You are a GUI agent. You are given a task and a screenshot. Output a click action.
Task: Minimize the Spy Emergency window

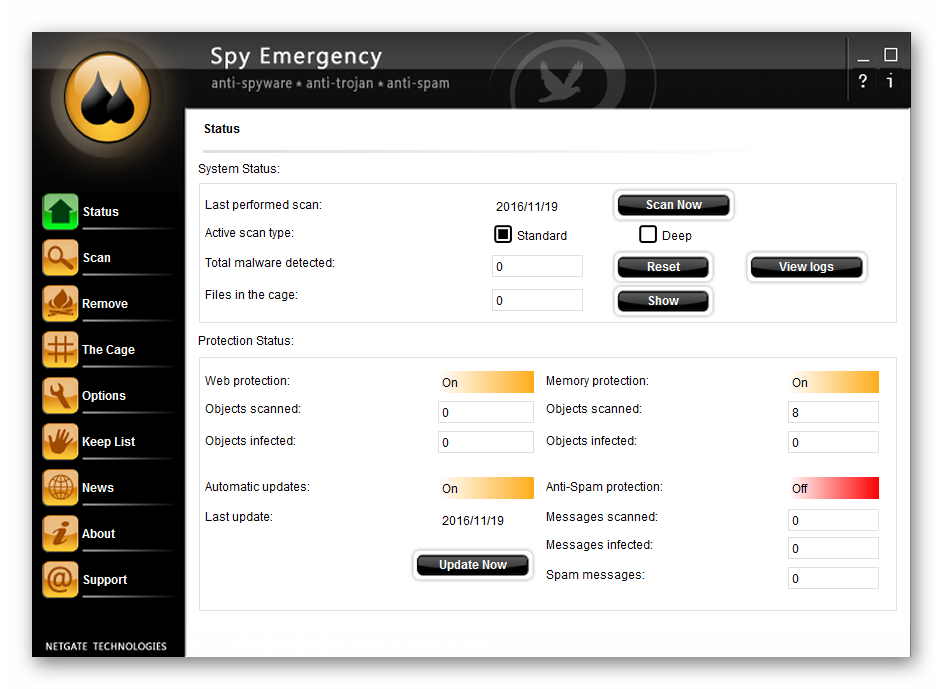tap(863, 58)
